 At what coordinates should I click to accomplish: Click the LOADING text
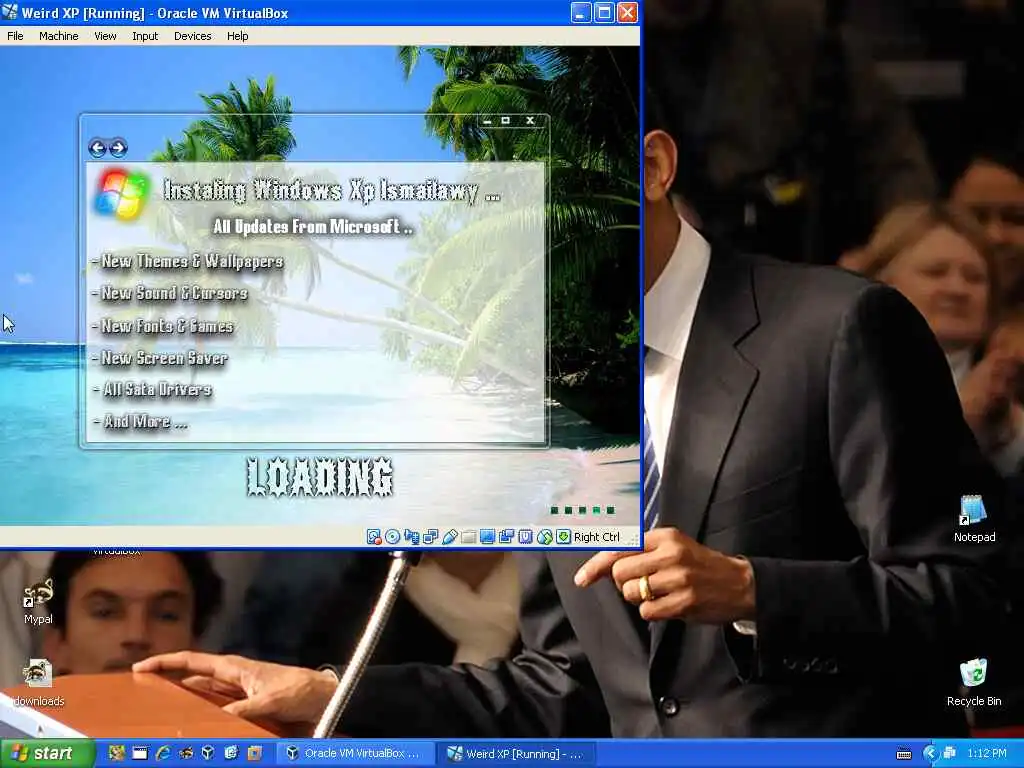(320, 477)
